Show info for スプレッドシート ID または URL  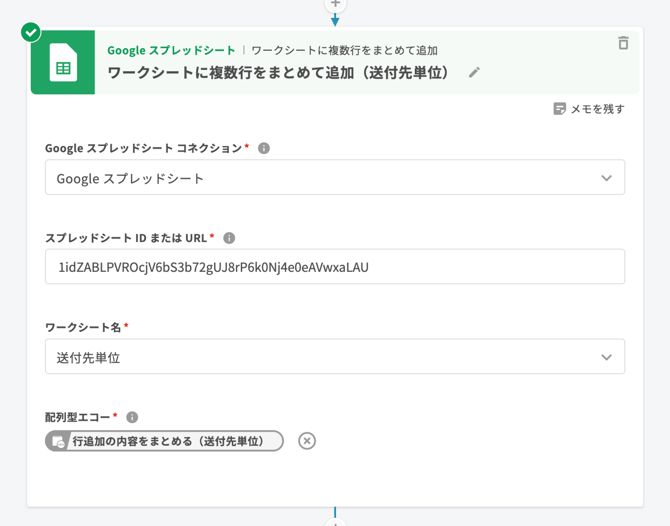point(229,238)
